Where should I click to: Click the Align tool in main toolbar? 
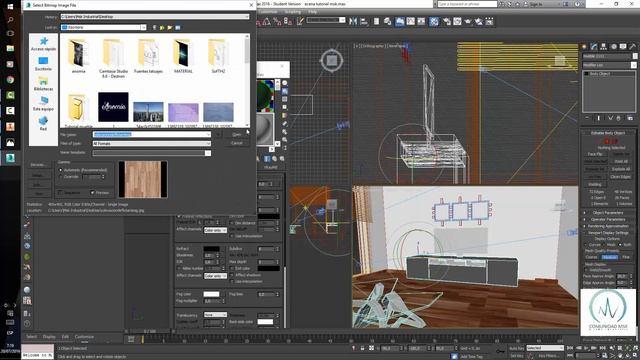point(364,21)
